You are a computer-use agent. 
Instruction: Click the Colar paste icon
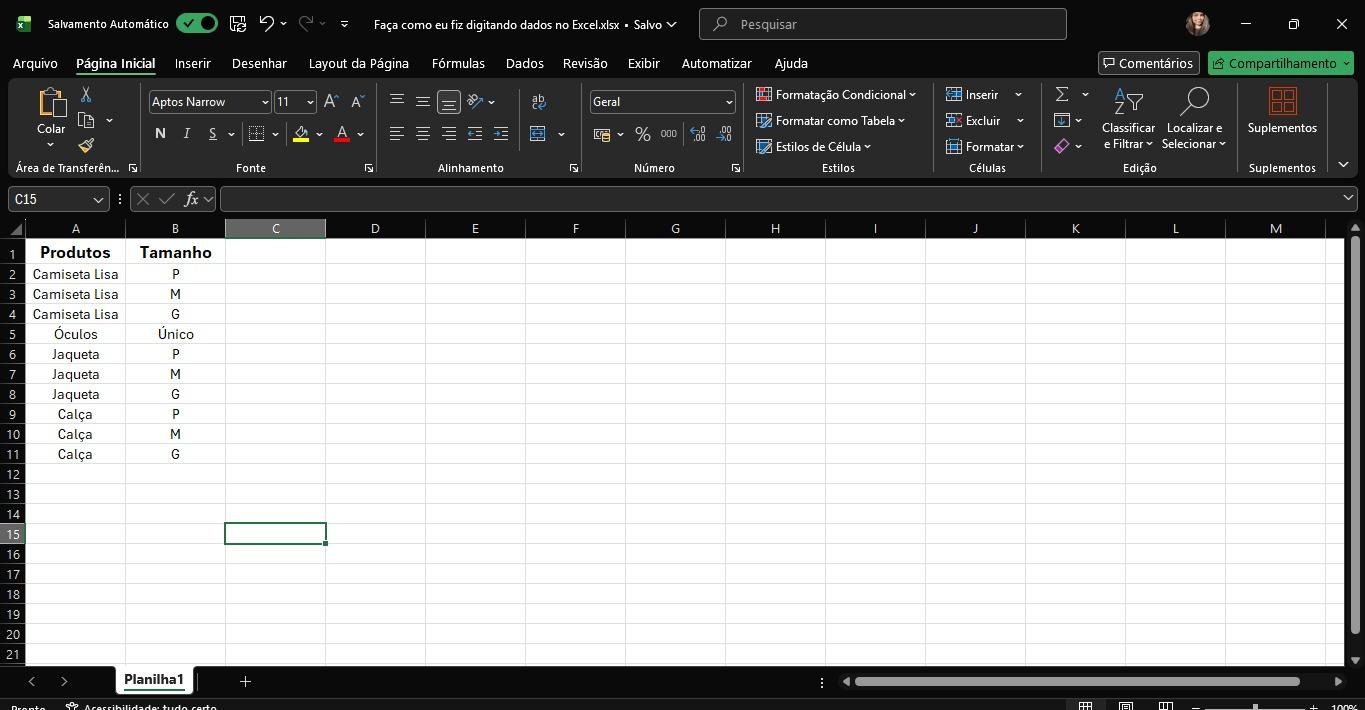pyautogui.click(x=51, y=102)
